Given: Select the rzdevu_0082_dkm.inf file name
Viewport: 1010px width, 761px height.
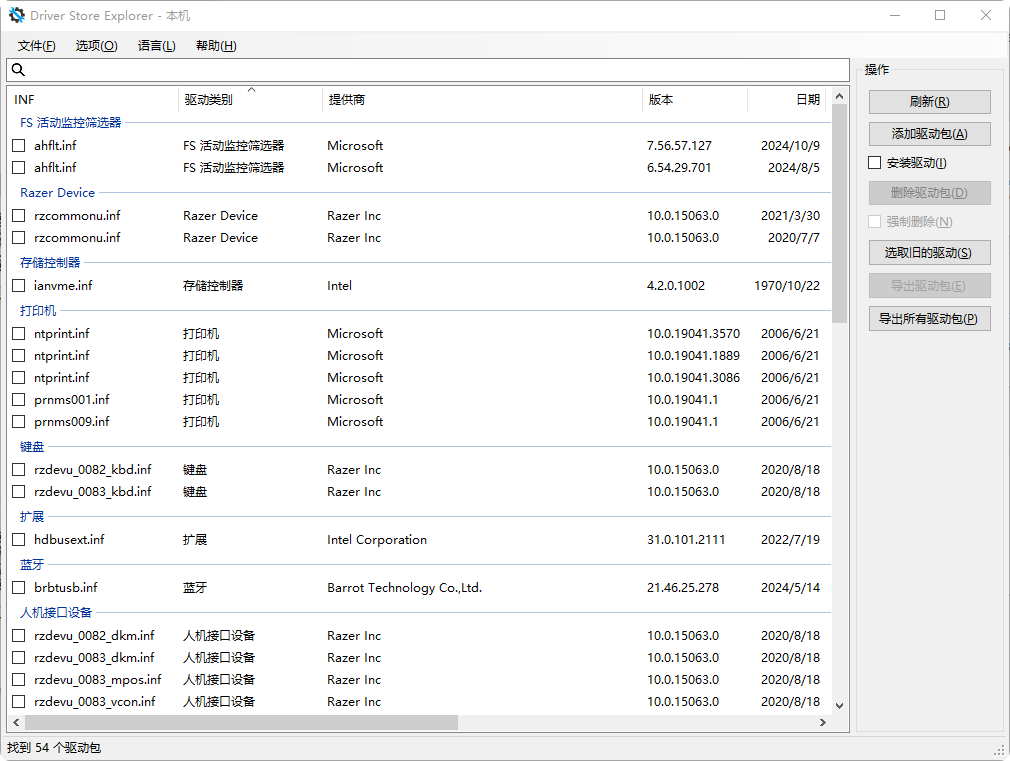Looking at the screenshot, I should pyautogui.click(x=94, y=635).
